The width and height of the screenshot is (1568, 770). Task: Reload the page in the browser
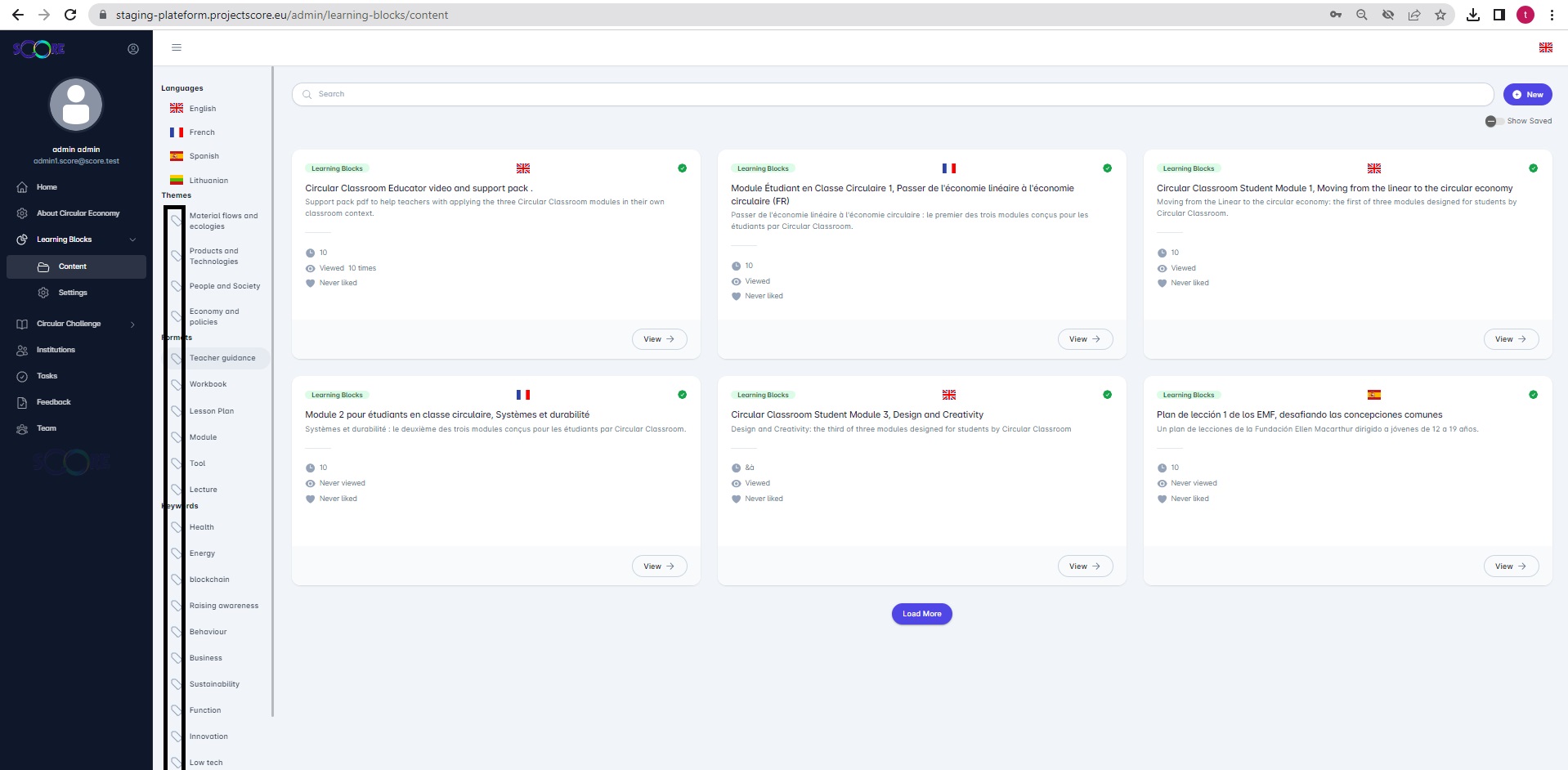[70, 15]
